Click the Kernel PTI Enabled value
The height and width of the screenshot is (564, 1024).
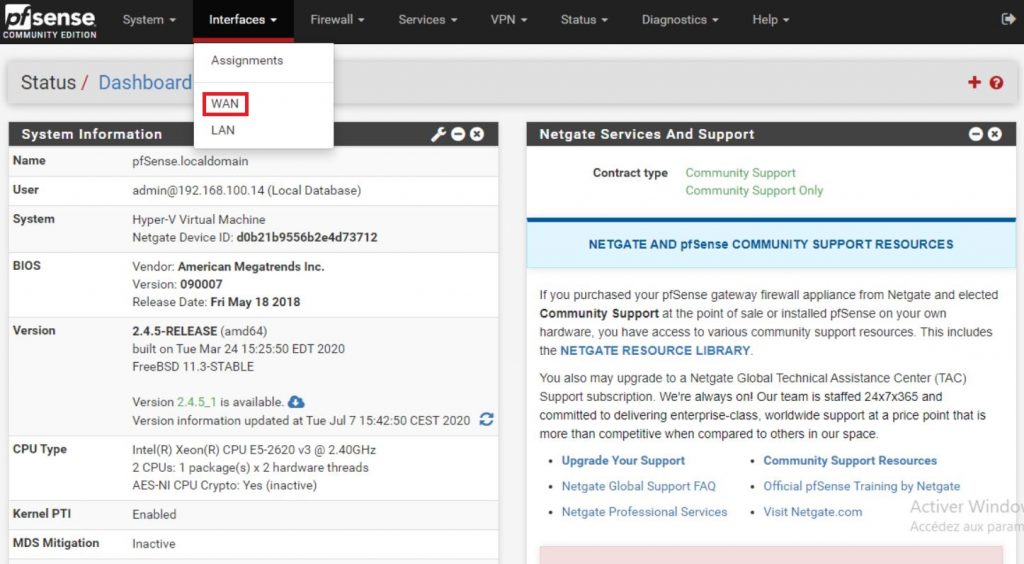[x=154, y=514]
